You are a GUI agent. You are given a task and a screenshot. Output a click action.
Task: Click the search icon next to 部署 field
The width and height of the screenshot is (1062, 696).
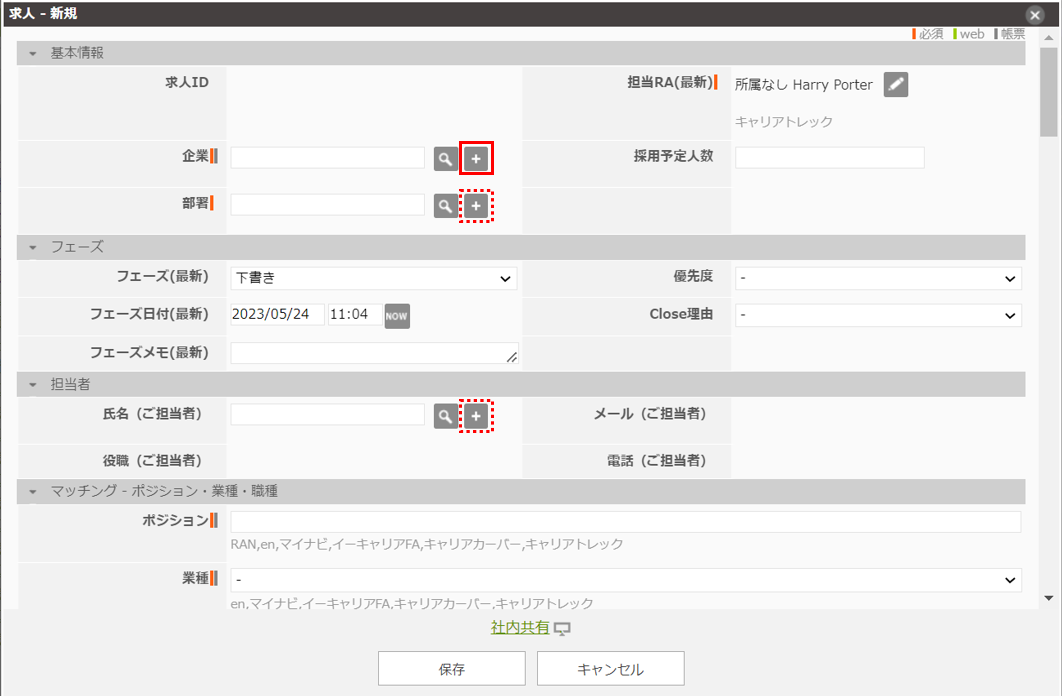[445, 205]
